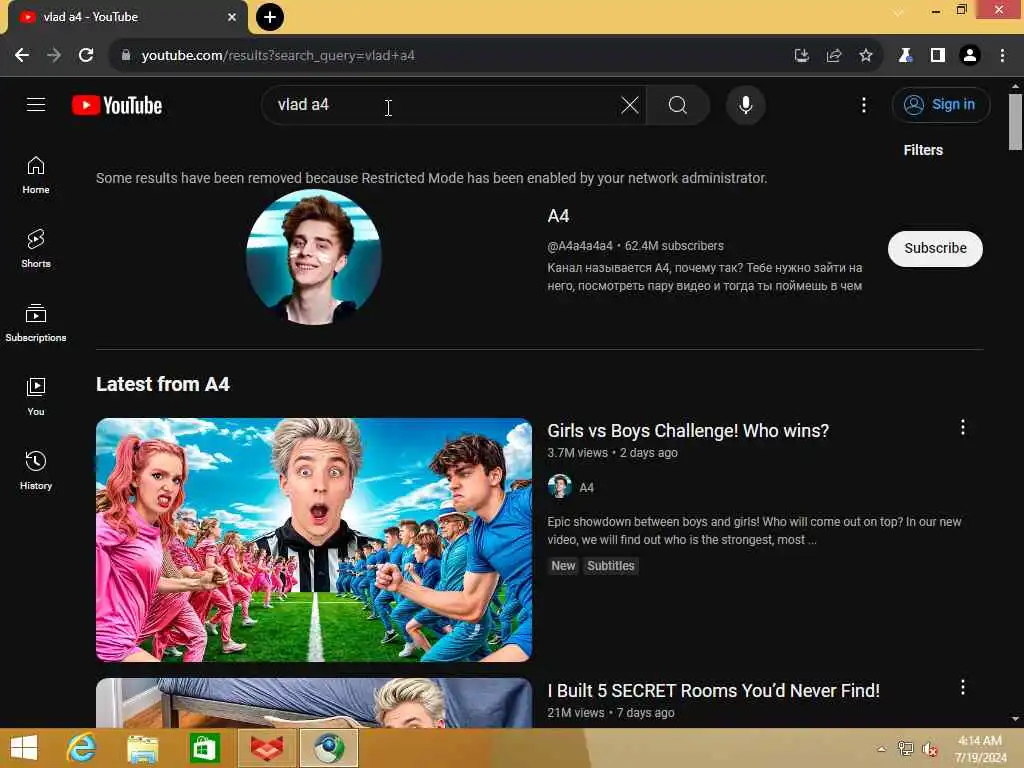Select the browser address bar URL
1024x768 pixels.
tap(278, 56)
